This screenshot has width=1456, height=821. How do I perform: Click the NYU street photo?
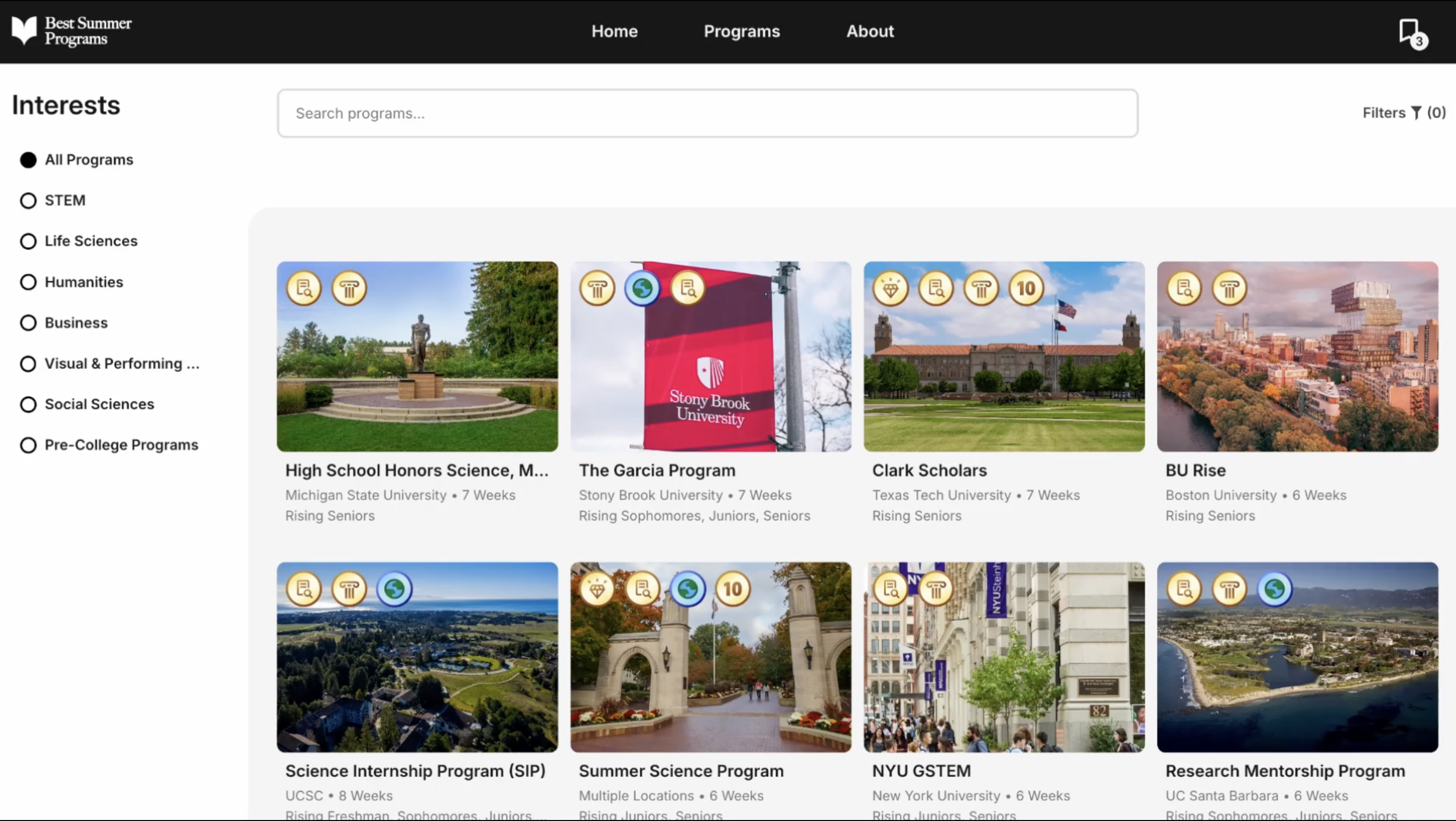click(x=1004, y=657)
